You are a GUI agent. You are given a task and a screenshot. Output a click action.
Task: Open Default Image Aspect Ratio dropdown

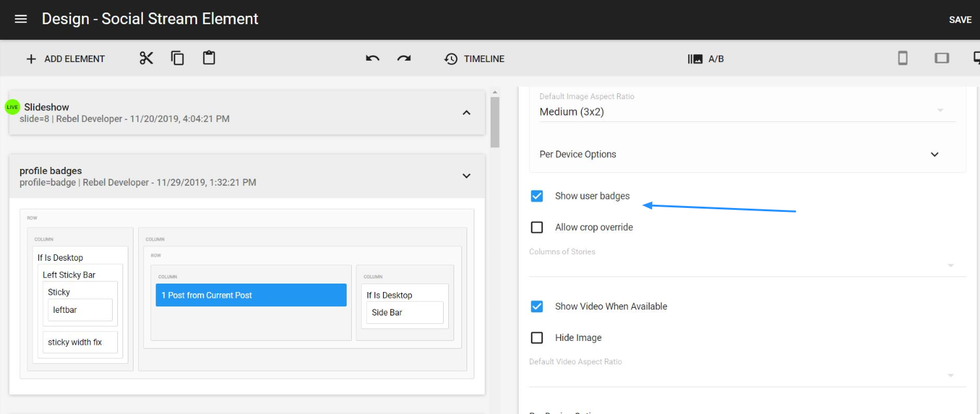coord(738,111)
